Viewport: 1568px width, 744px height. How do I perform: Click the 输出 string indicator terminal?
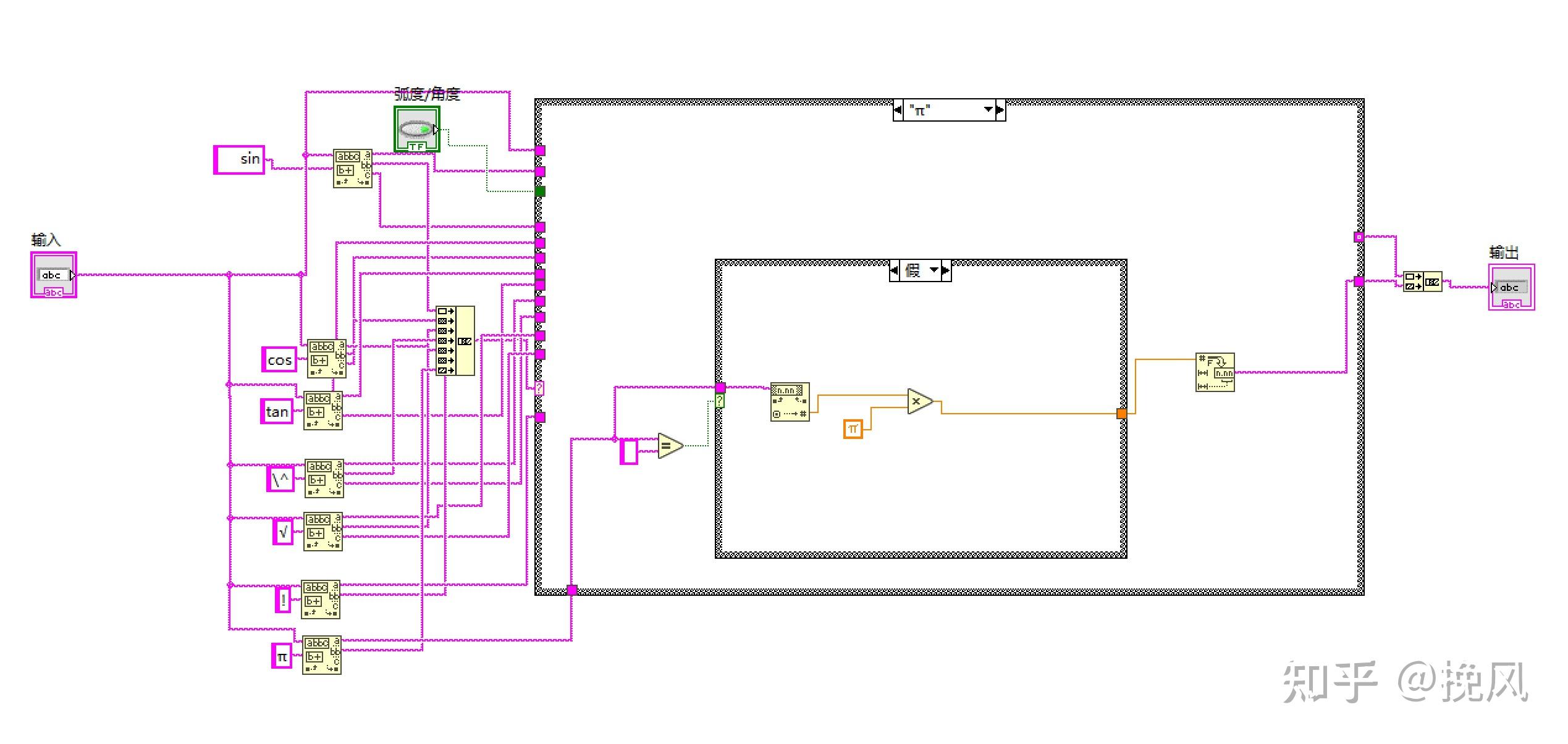1511,287
